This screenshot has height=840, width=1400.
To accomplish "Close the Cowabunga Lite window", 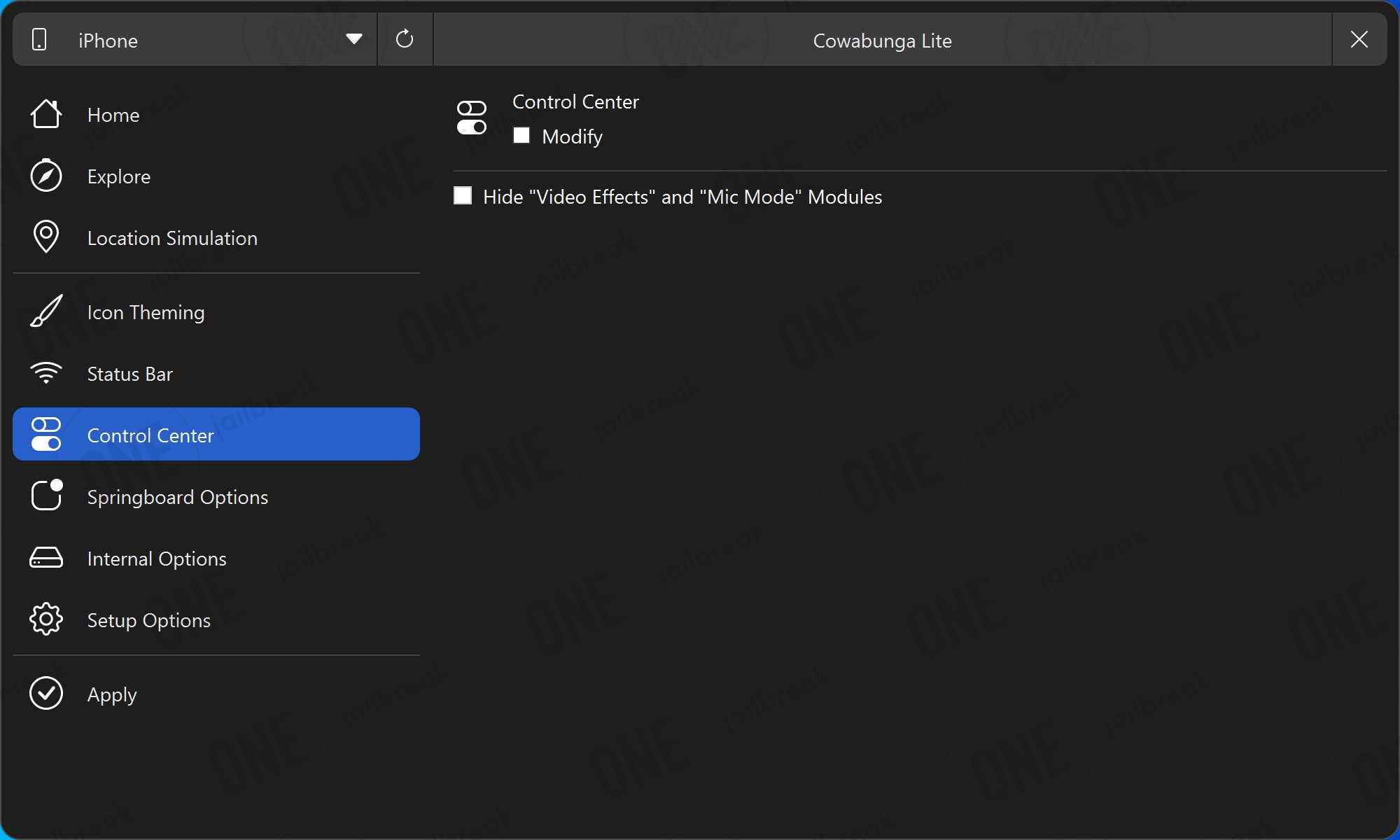I will (1359, 39).
